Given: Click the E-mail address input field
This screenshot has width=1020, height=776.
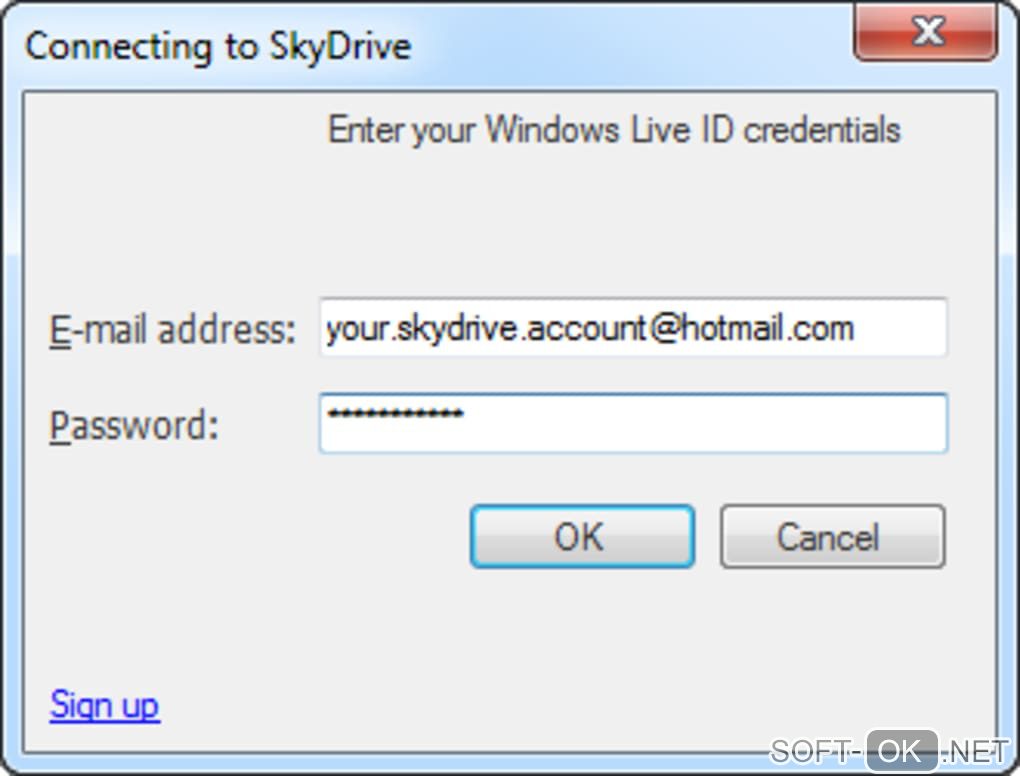Looking at the screenshot, I should pos(632,328).
